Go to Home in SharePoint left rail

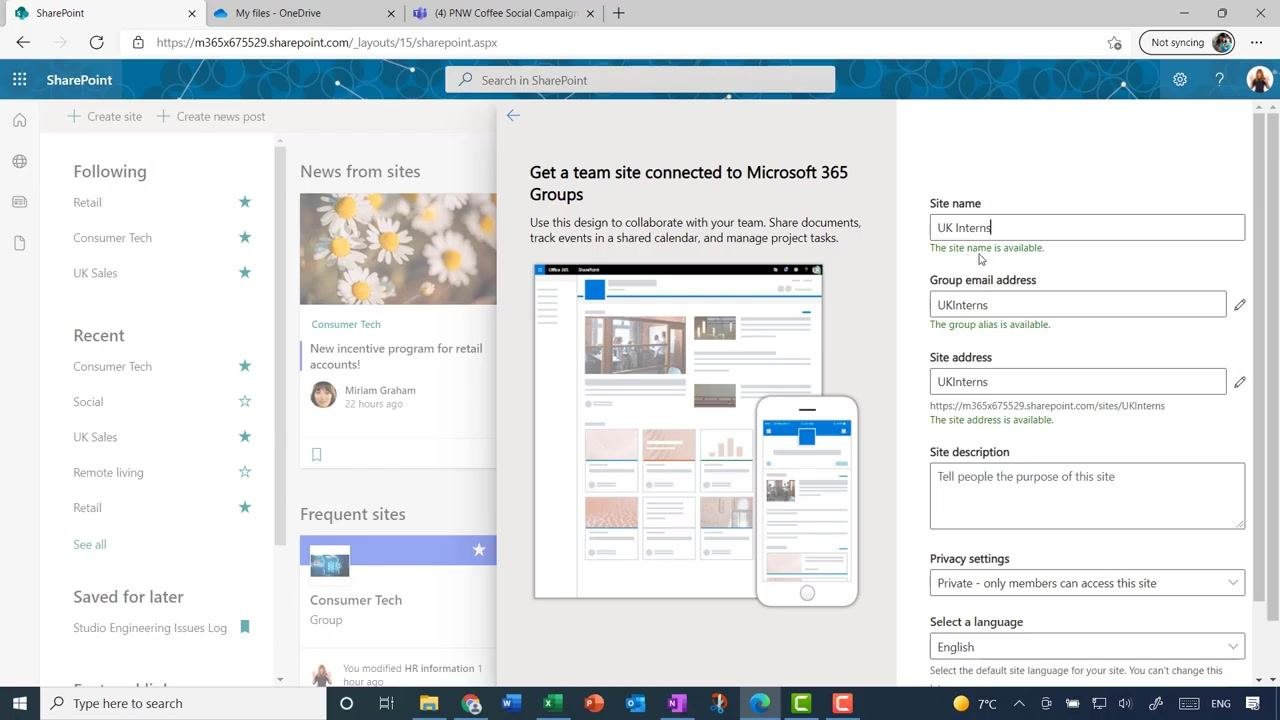point(19,120)
